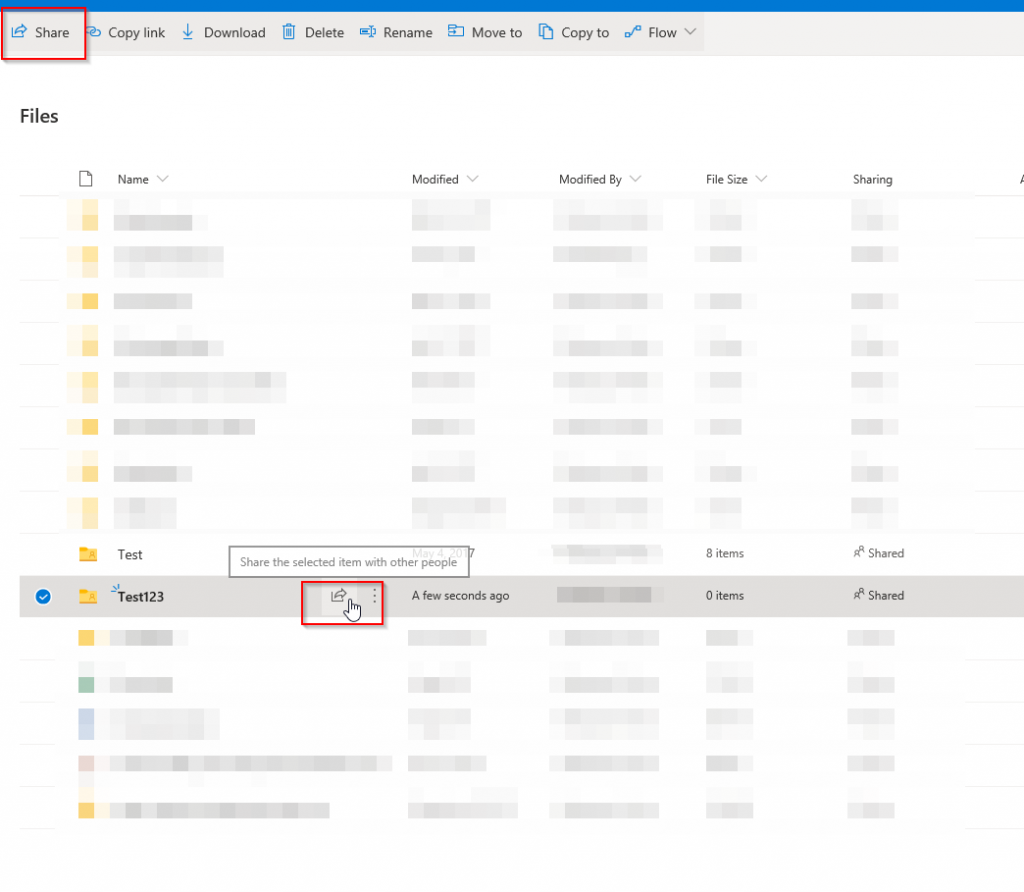Click the Delete trash can icon
Screen dimensions: 1024x892
289,32
